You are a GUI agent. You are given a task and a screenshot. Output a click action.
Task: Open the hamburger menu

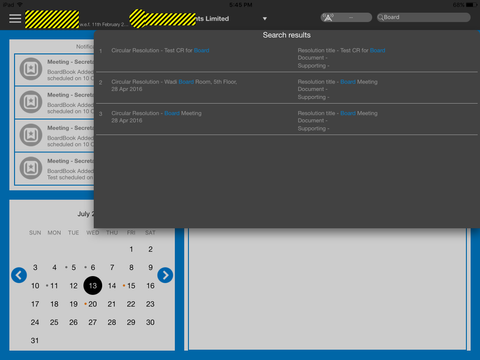[15, 18]
